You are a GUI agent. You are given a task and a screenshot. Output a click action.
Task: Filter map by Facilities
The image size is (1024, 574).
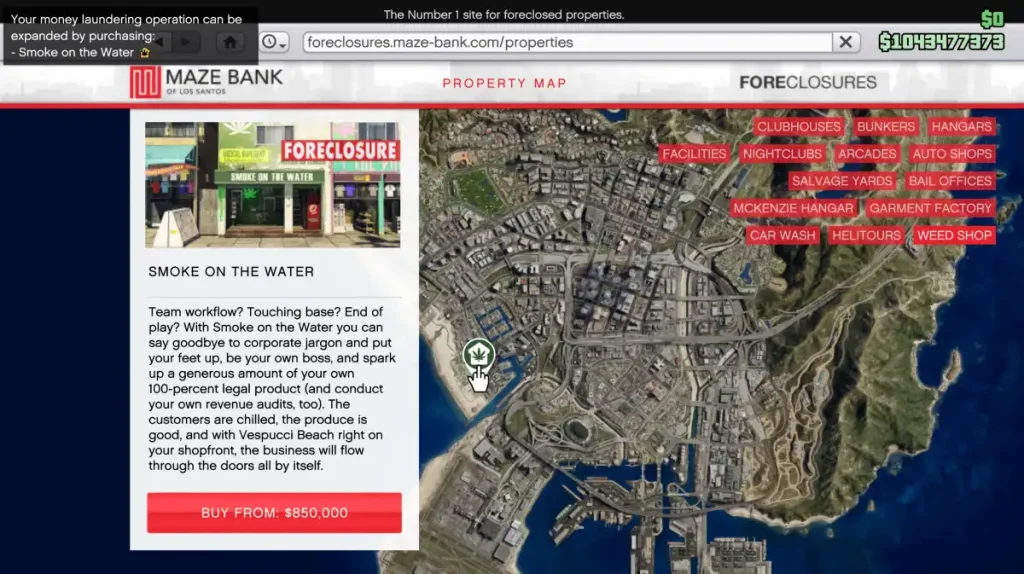[694, 154]
